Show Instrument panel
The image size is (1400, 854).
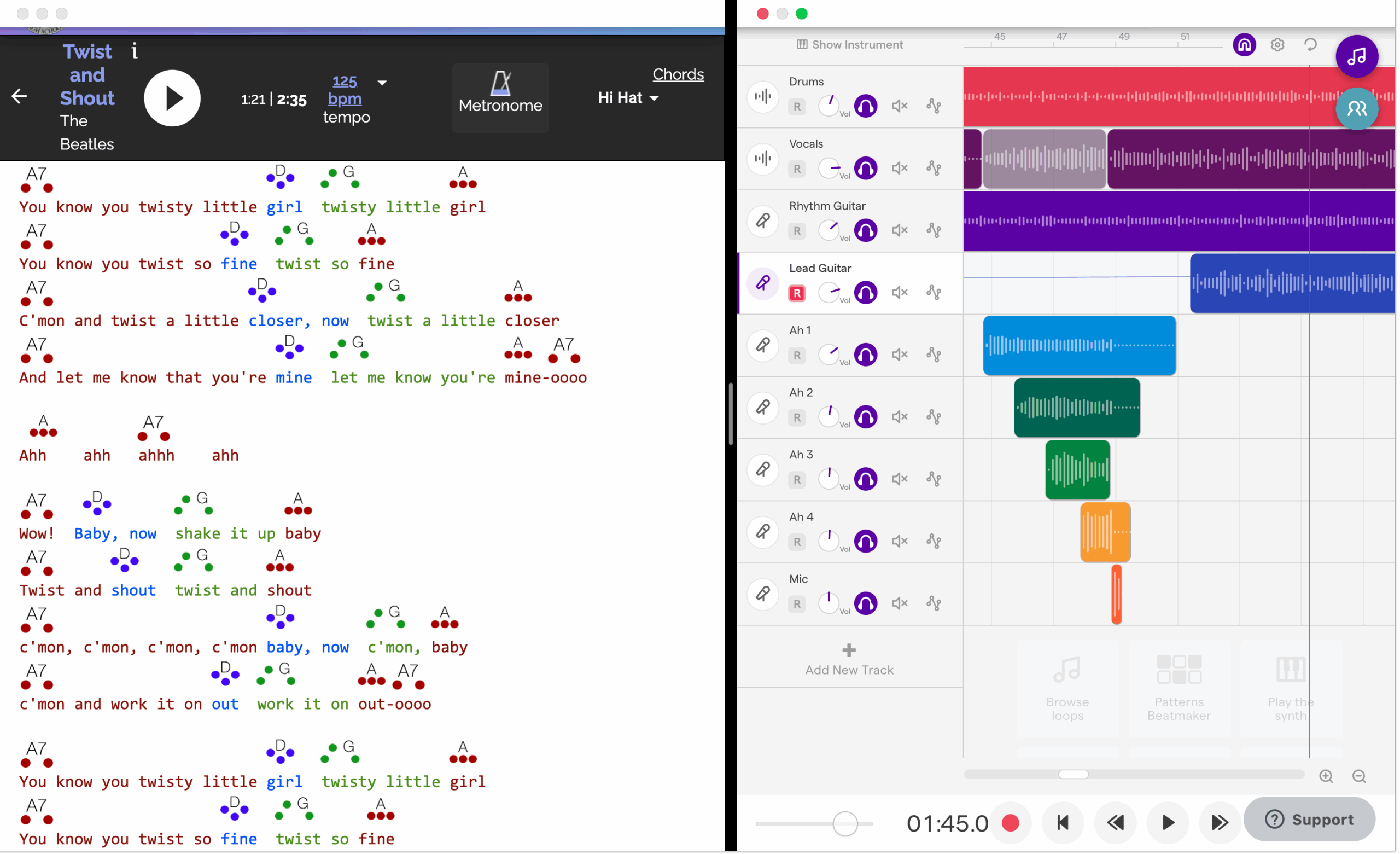[x=849, y=44]
